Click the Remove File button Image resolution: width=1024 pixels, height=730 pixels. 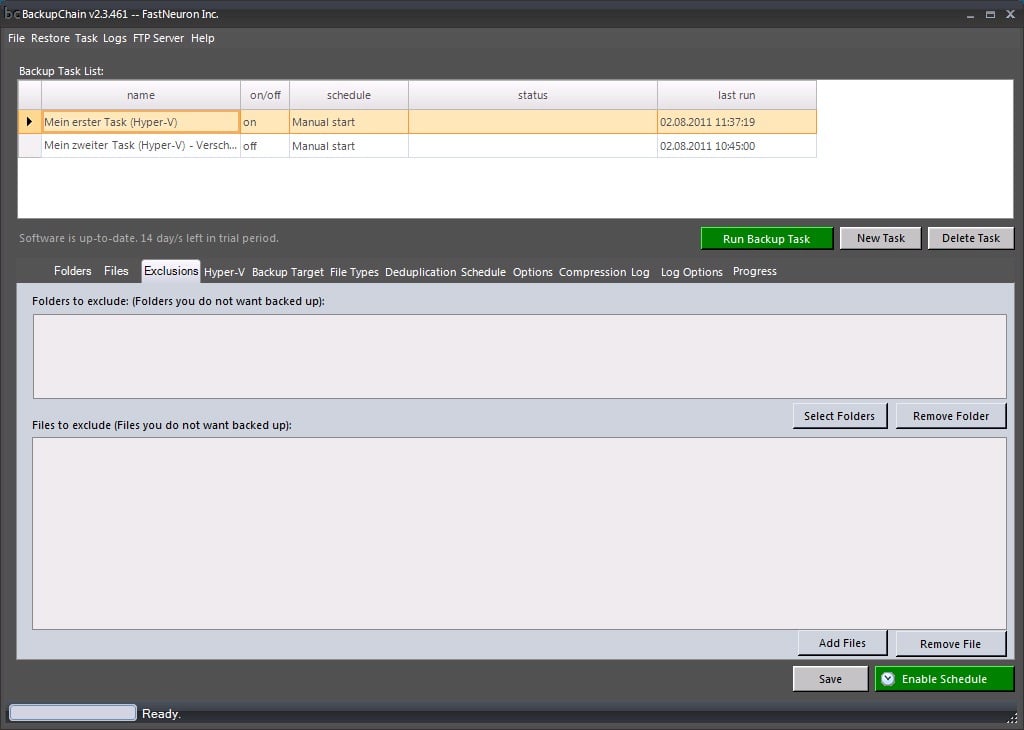[951, 644]
